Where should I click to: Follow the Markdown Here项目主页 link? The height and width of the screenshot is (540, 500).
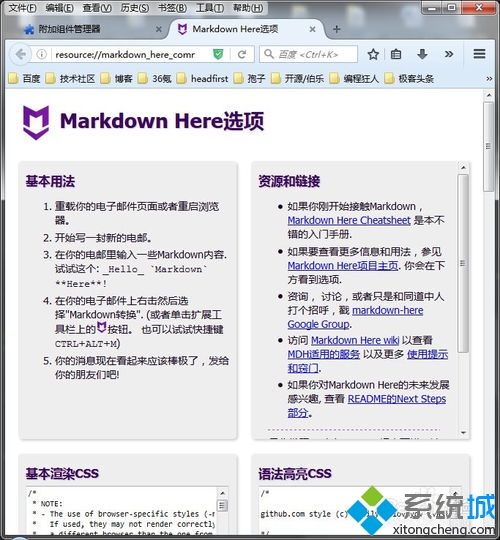click(x=343, y=266)
